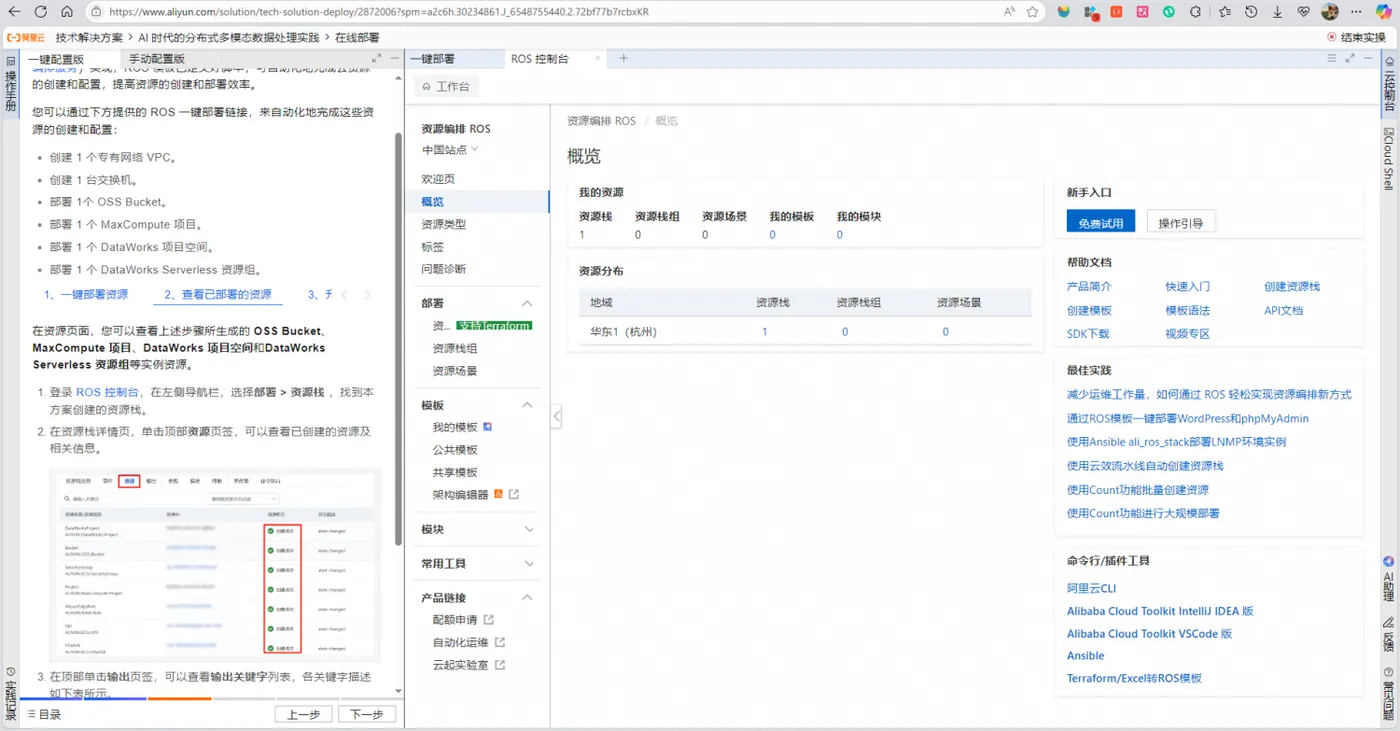Click the browser address bar URL
Screen dimensions: 1400x731
tap(378, 12)
